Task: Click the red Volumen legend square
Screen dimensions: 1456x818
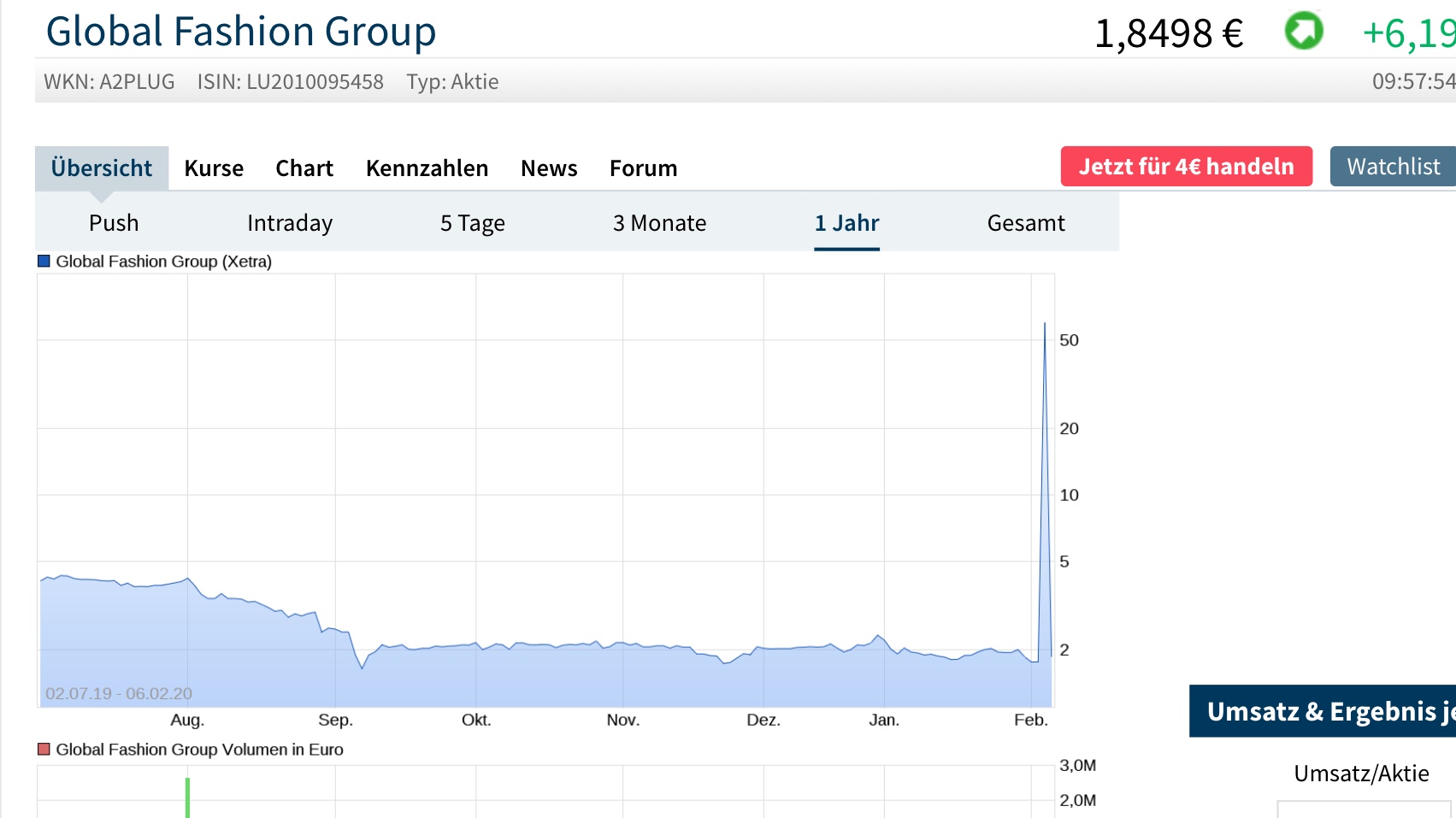Action: pos(44,750)
